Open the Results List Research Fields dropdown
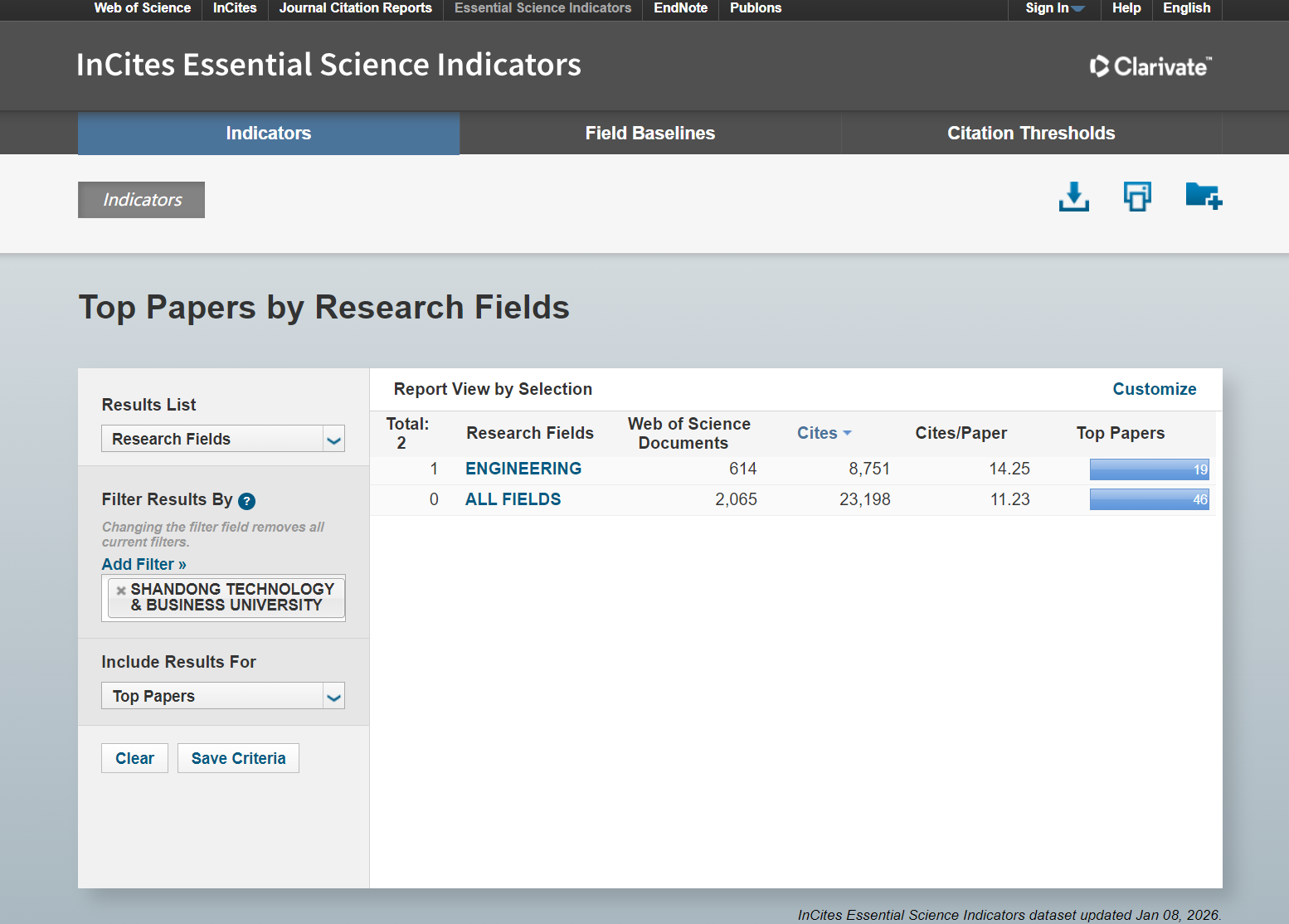 [222, 439]
